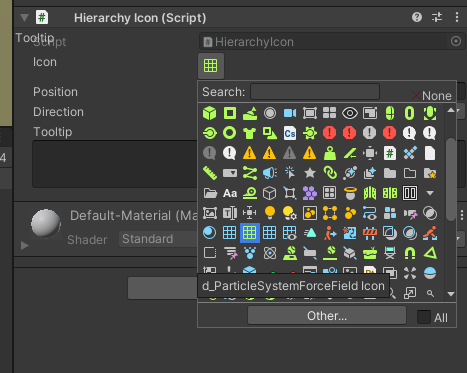The width and height of the screenshot is (467, 373).
Task: Choose the halo sphere icon
Action: click(350, 193)
